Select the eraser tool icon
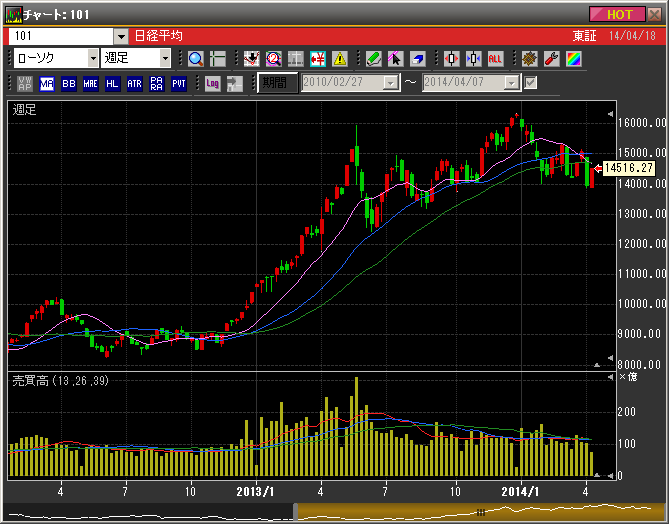Viewport: 669px width, 524px height. coord(418,59)
